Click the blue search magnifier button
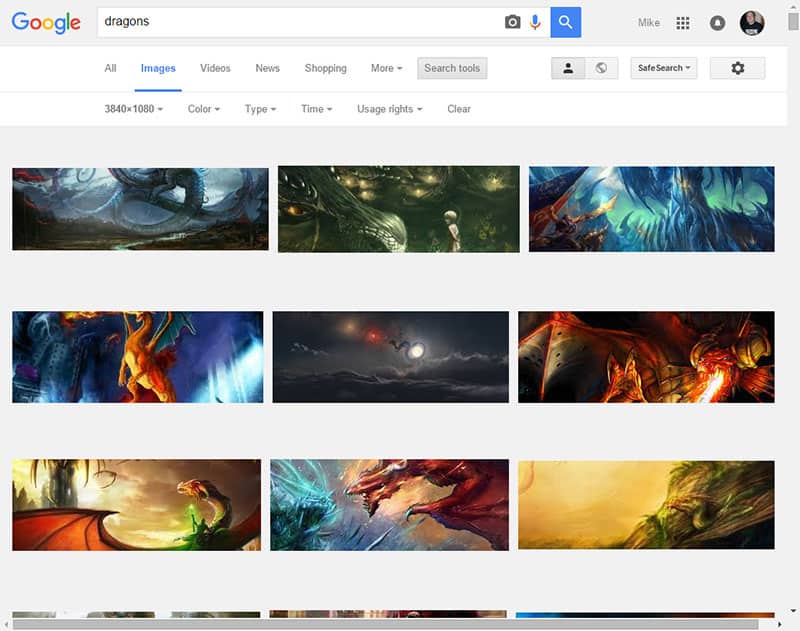800x631 pixels. coord(565,22)
